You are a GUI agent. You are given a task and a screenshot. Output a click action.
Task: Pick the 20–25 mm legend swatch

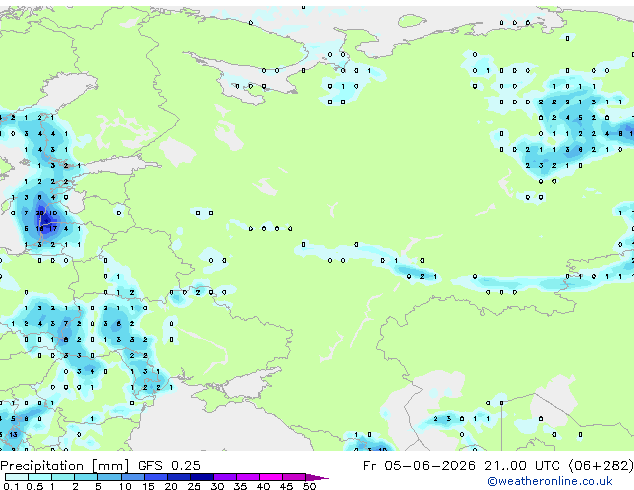click(x=179, y=477)
